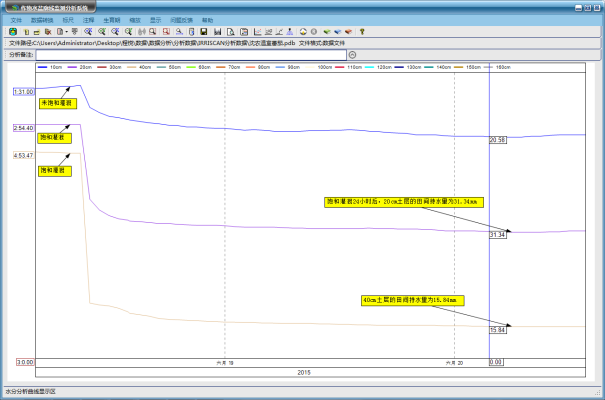Select the 1:31.00 axis scale label
Screen dimensions: 605x400
click(24, 92)
